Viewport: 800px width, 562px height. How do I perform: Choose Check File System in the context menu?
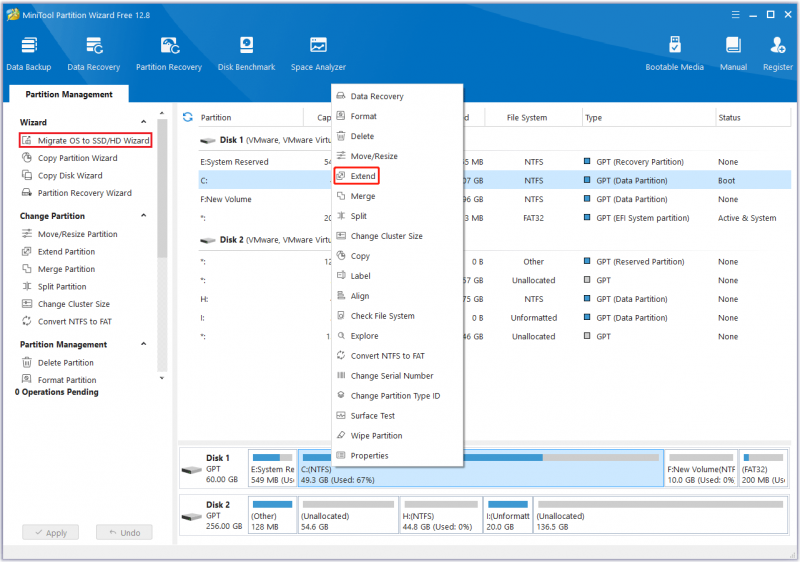[x=397, y=316]
